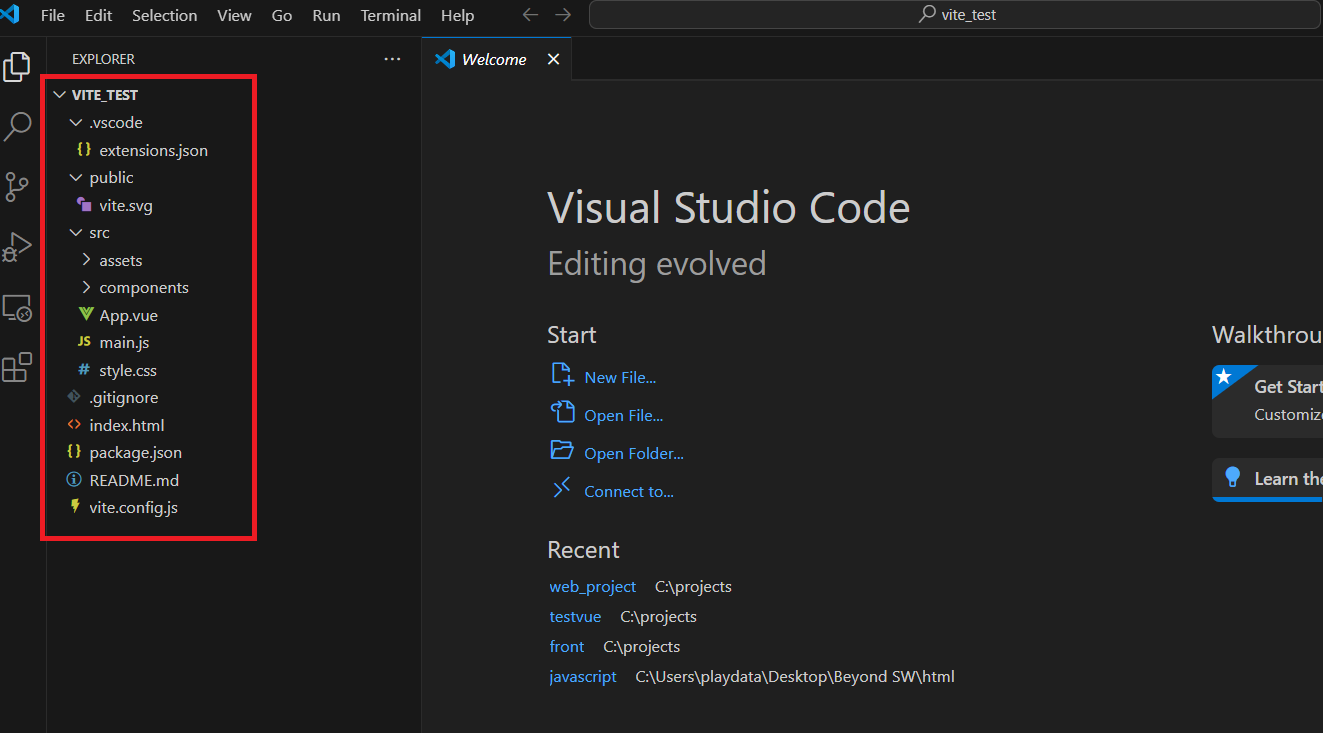Click the VS Code logo in title bar
Image resolution: width=1323 pixels, height=733 pixels.
(x=10, y=15)
